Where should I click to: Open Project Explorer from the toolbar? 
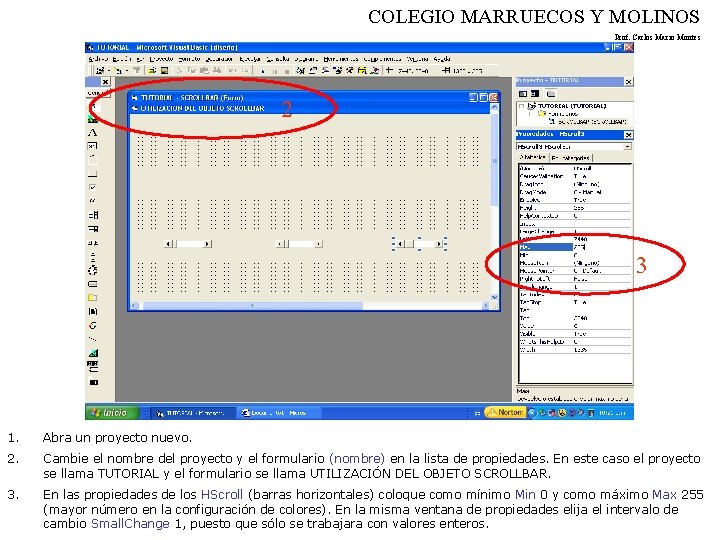pos(300,70)
